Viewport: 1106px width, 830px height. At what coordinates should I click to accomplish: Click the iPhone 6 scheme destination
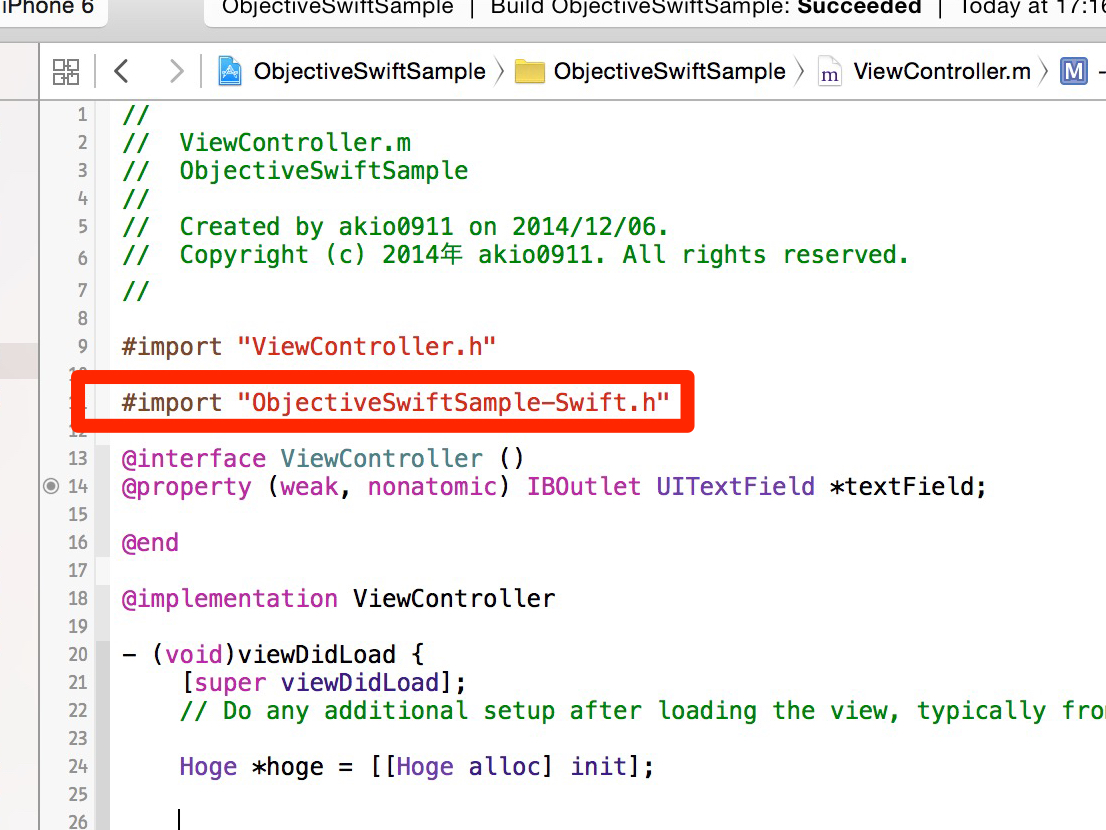click(x=47, y=7)
